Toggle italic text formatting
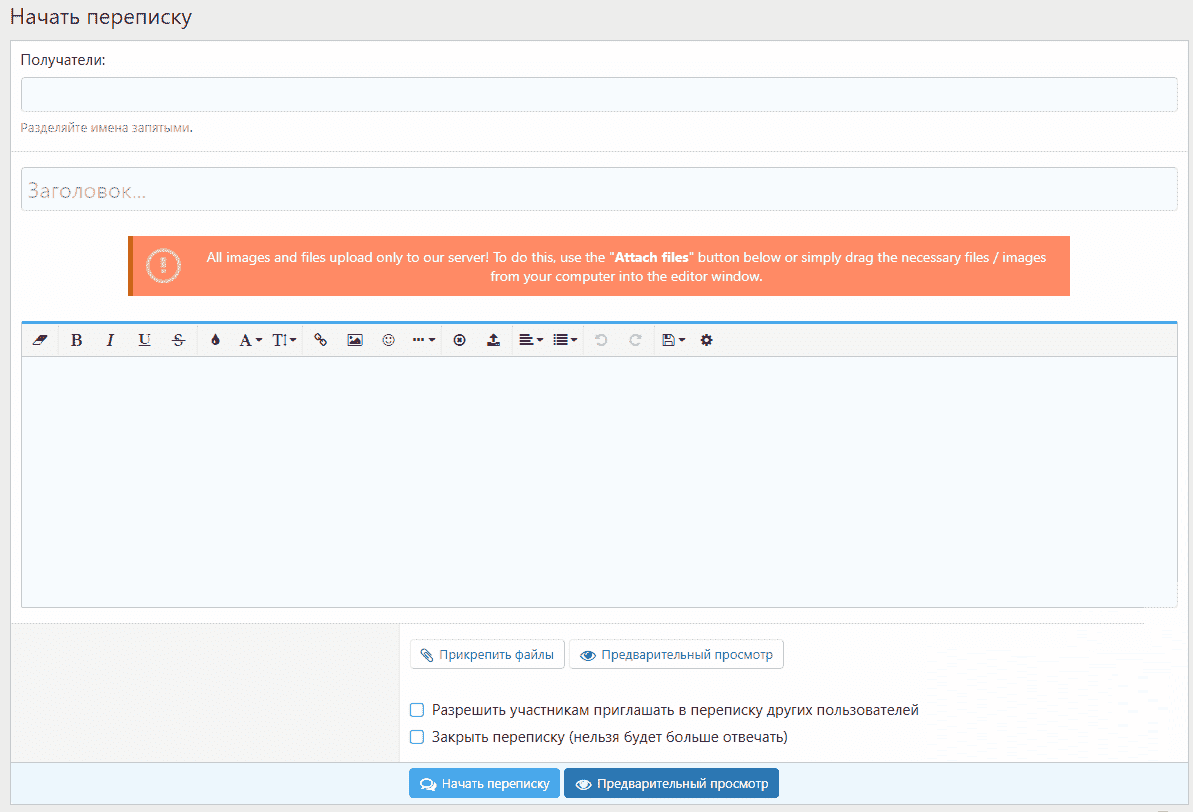Viewport: 1193px width, 812px height. [x=110, y=340]
